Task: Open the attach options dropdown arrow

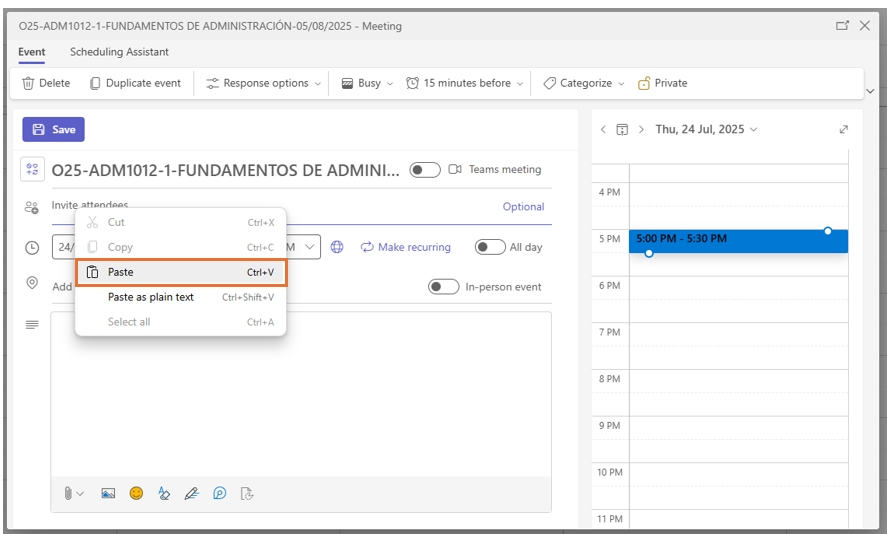Action: pyautogui.click(x=80, y=494)
